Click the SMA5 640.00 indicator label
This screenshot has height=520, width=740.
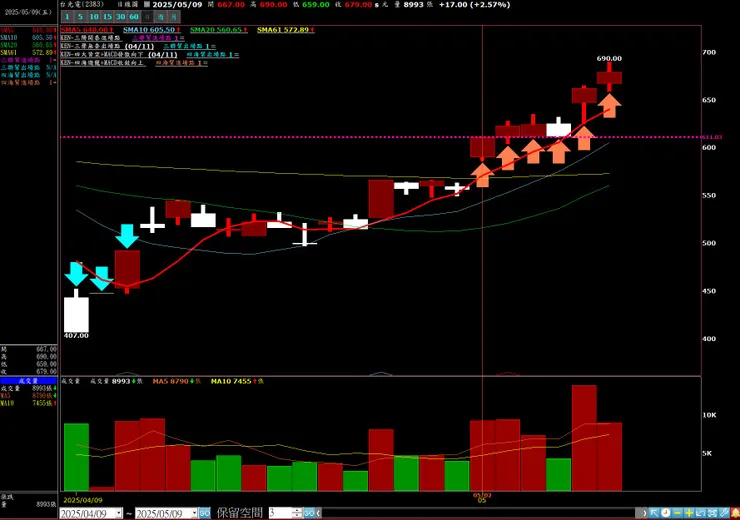click(87, 30)
